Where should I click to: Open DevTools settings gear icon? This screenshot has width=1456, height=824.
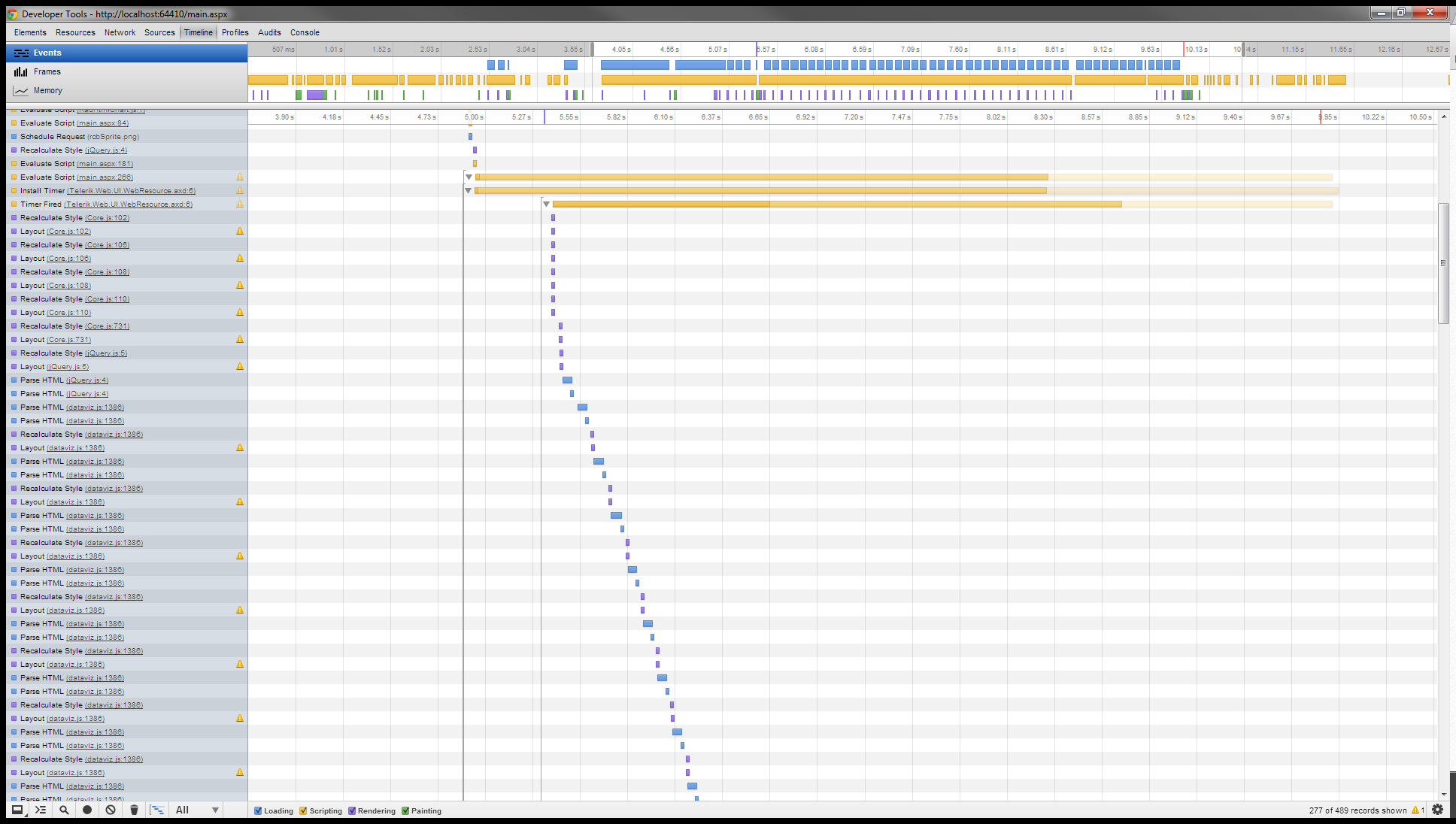pyautogui.click(x=1437, y=810)
